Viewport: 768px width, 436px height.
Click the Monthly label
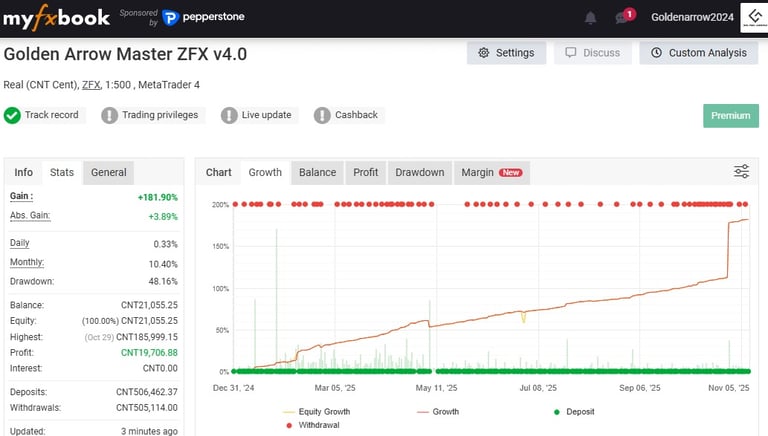click(x=27, y=262)
